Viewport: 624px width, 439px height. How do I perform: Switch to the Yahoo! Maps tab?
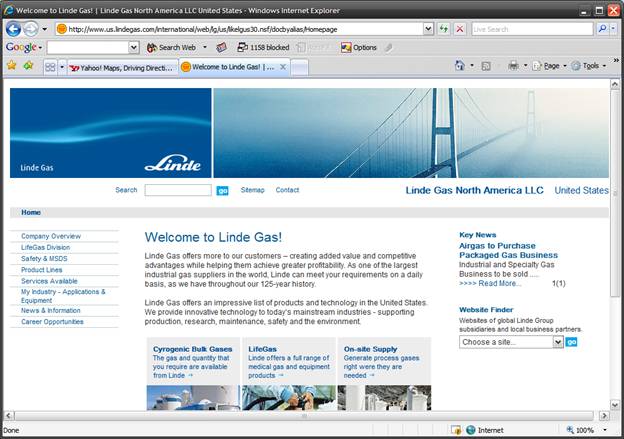click(x=123, y=68)
